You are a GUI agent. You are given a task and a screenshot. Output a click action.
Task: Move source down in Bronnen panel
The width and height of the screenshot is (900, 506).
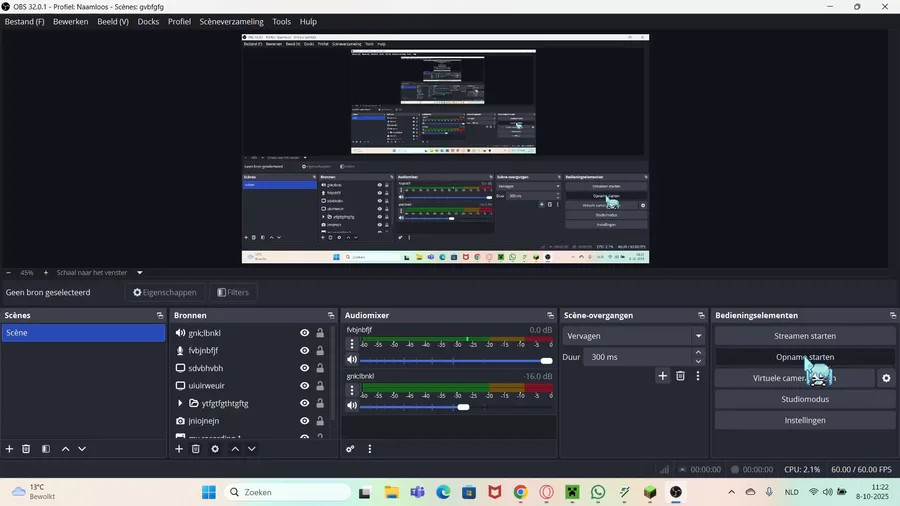point(251,449)
